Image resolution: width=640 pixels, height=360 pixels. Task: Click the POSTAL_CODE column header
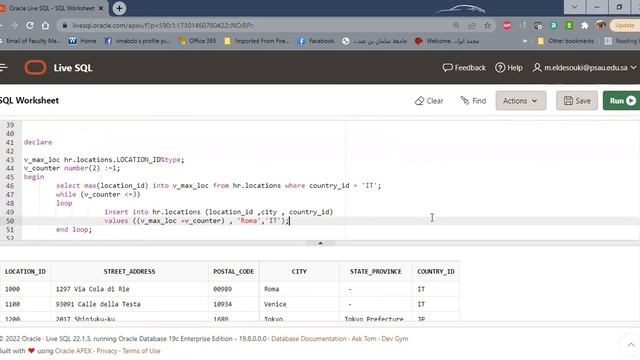coord(233,271)
